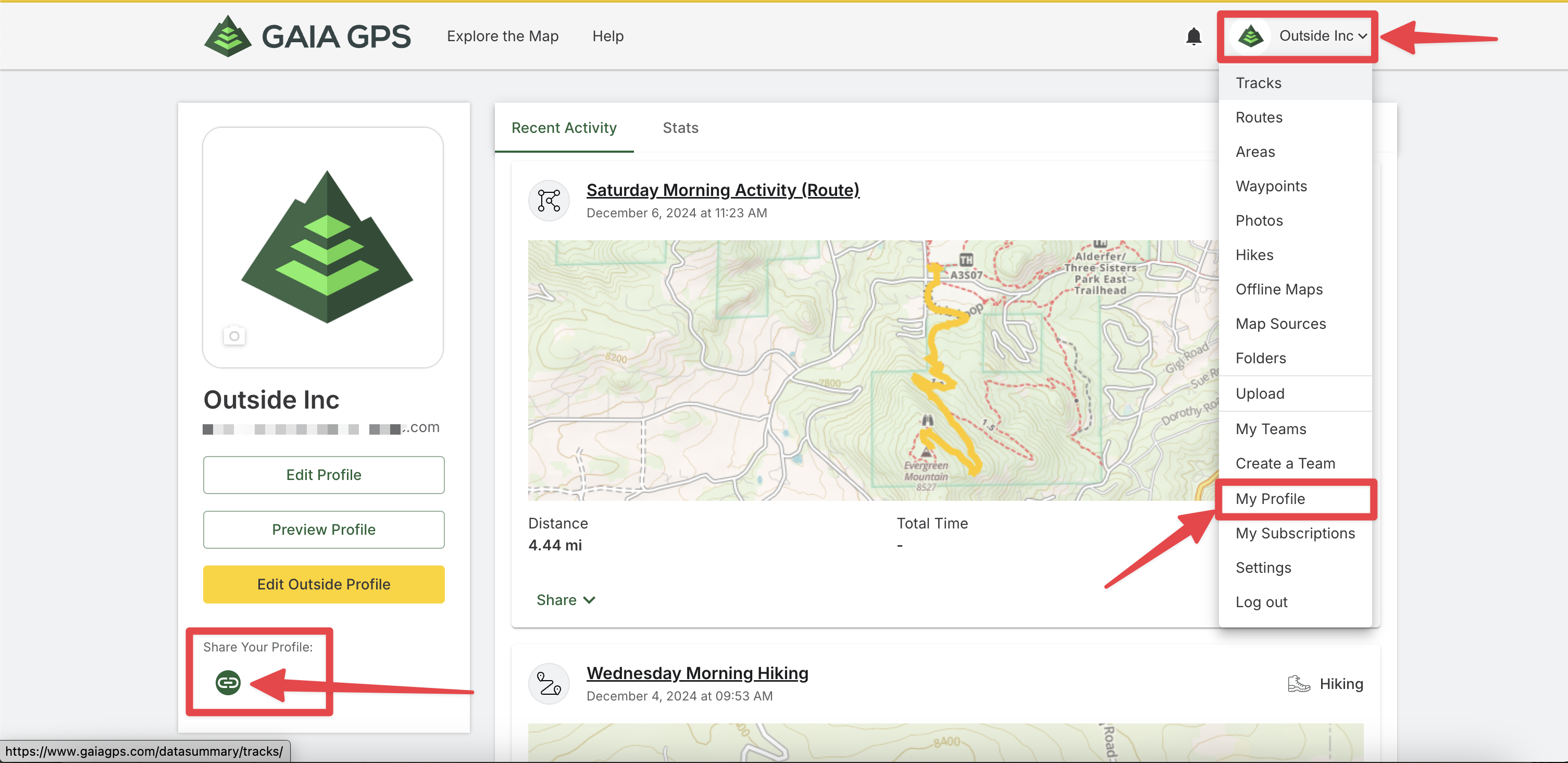Choose Waypoints from account menu
Screen dimensions: 1568x763
click(1295, 186)
